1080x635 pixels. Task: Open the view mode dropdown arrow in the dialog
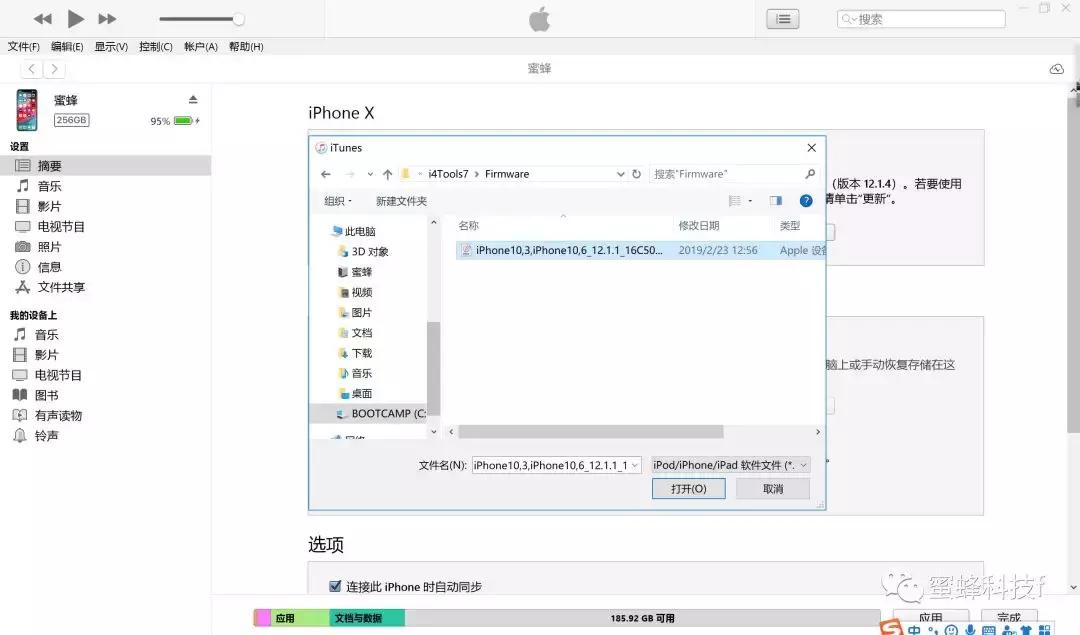tap(751, 200)
